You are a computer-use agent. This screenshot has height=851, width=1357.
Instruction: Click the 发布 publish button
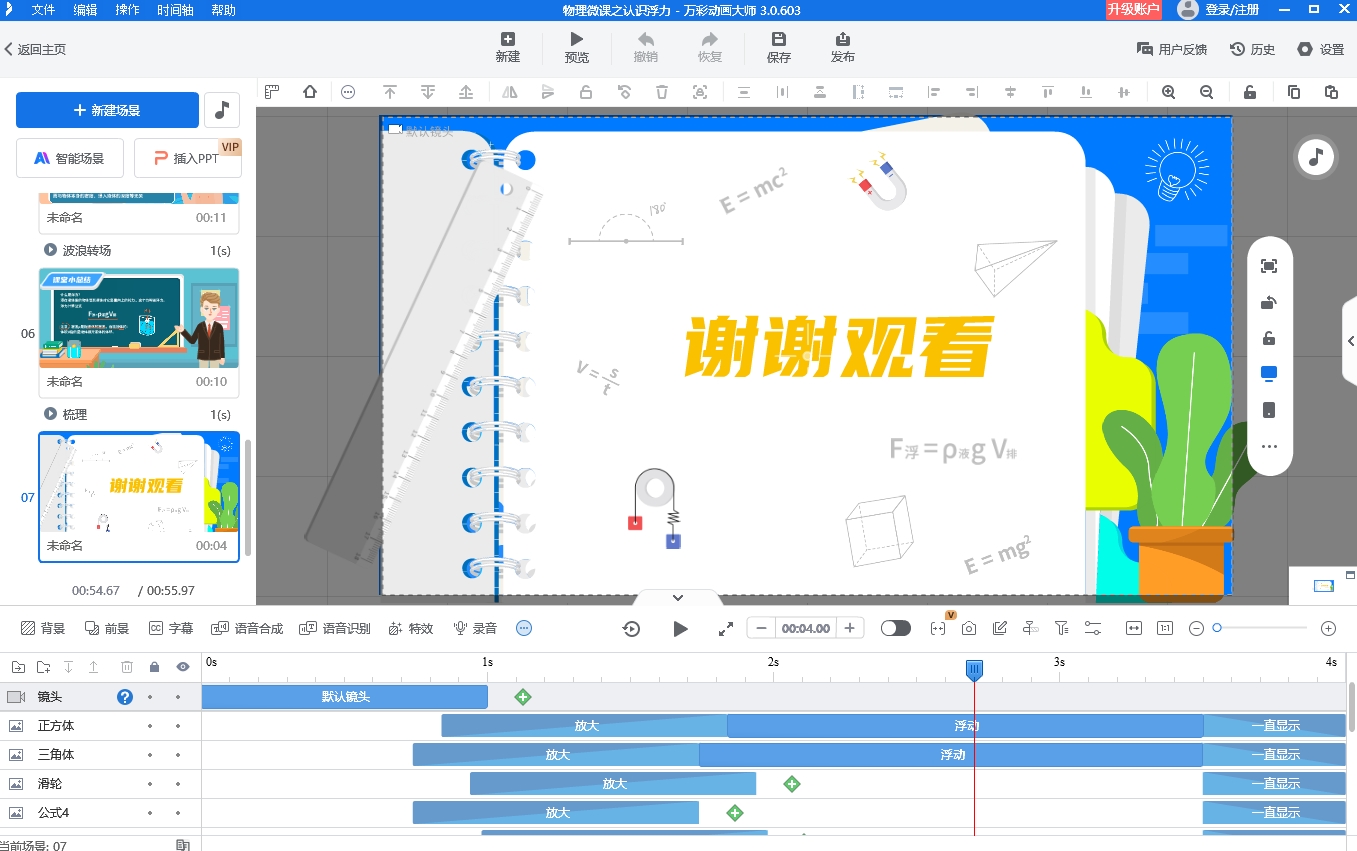click(x=842, y=47)
